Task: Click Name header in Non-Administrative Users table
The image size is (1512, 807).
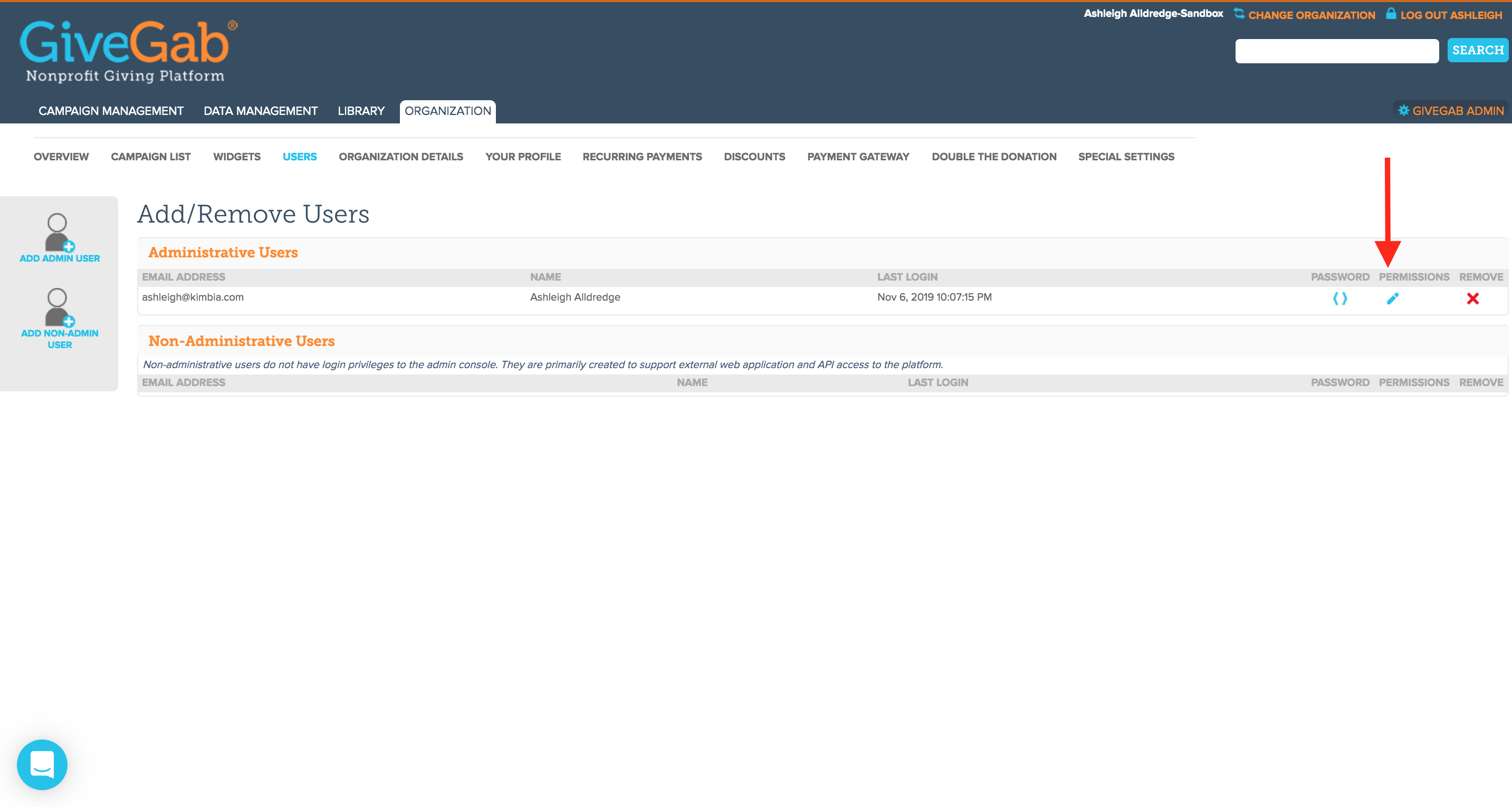Action: (x=692, y=382)
